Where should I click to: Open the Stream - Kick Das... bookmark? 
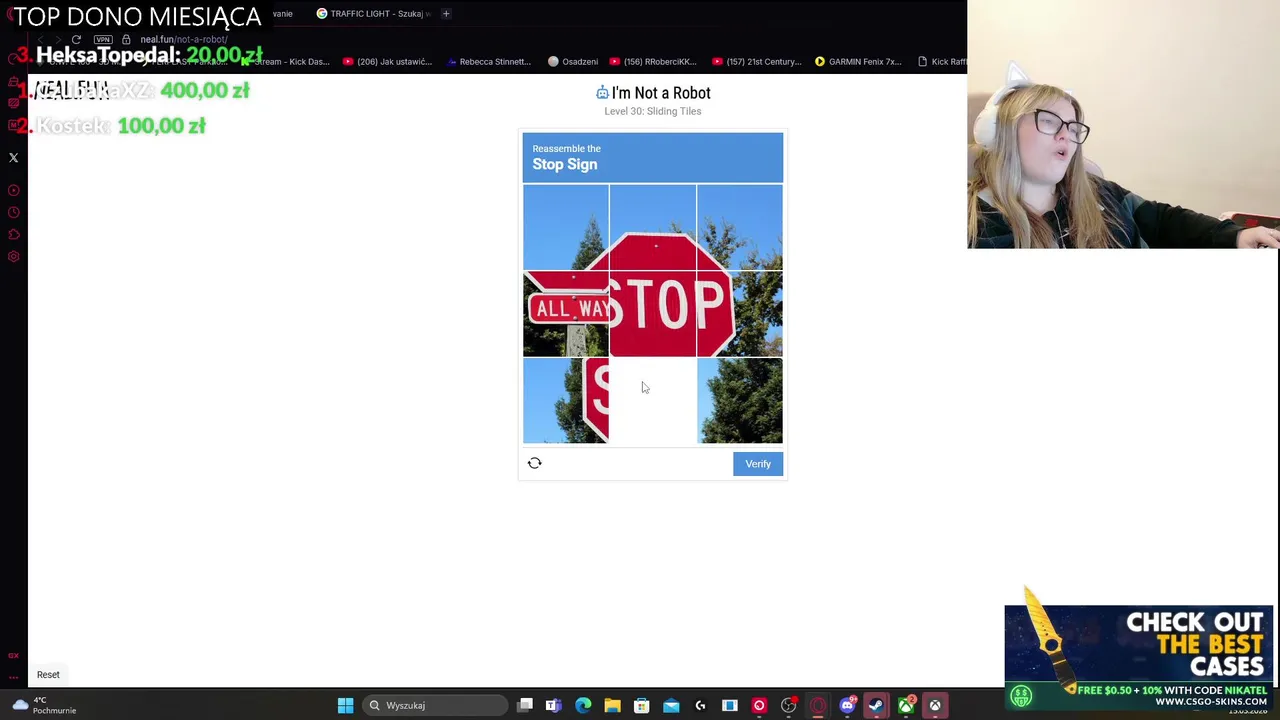[x=285, y=62]
